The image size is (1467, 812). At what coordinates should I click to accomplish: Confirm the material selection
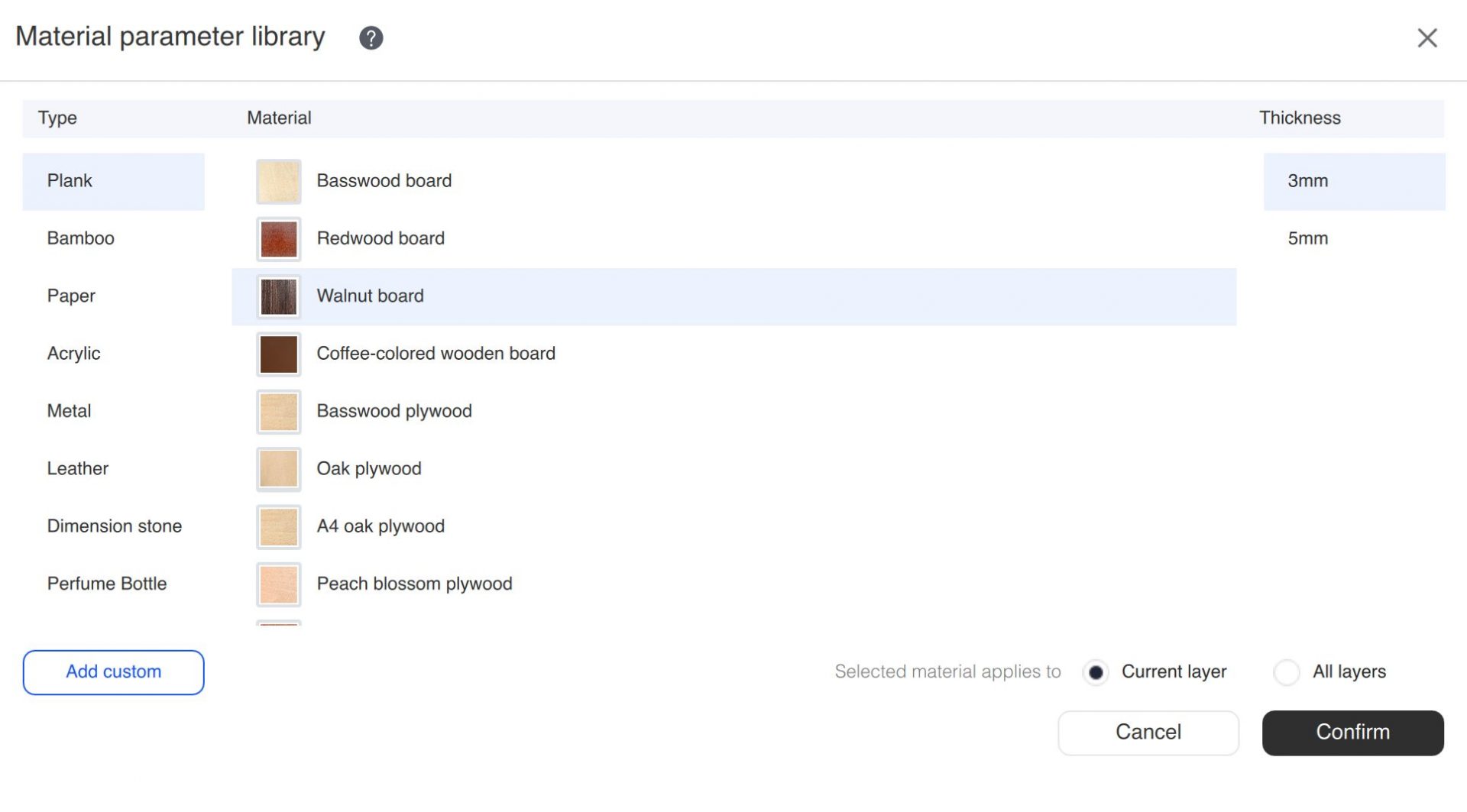click(x=1352, y=733)
